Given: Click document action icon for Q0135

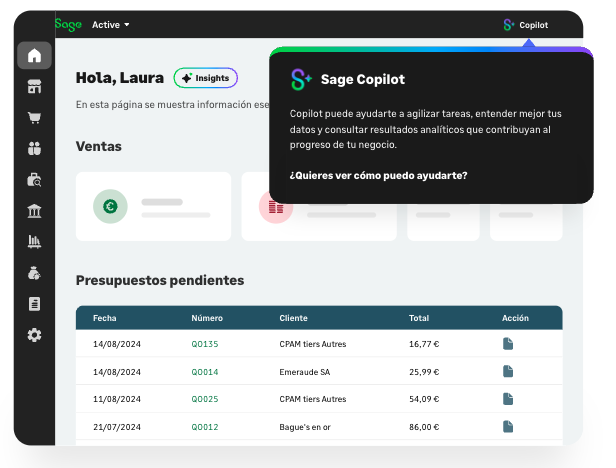Looking at the screenshot, I should pos(508,343).
